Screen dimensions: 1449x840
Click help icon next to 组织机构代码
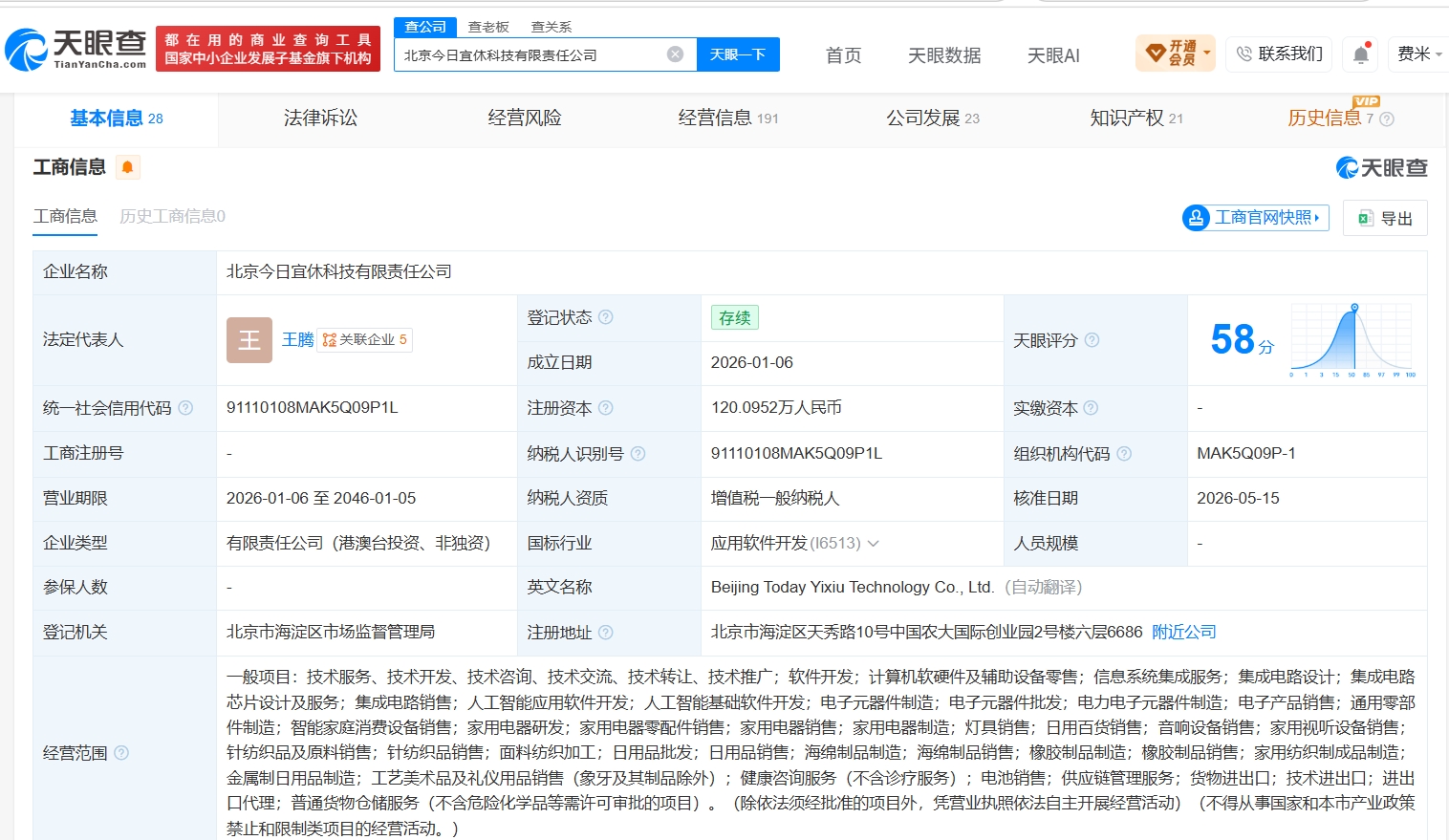(x=1124, y=454)
